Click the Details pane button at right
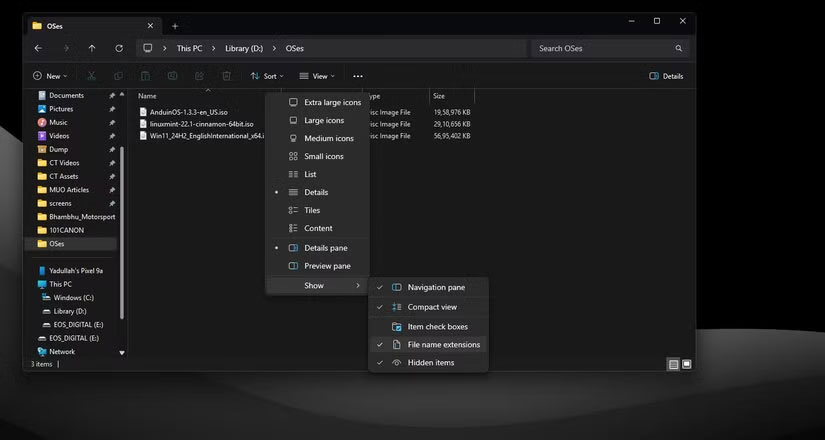The image size is (825, 440). coord(666,76)
